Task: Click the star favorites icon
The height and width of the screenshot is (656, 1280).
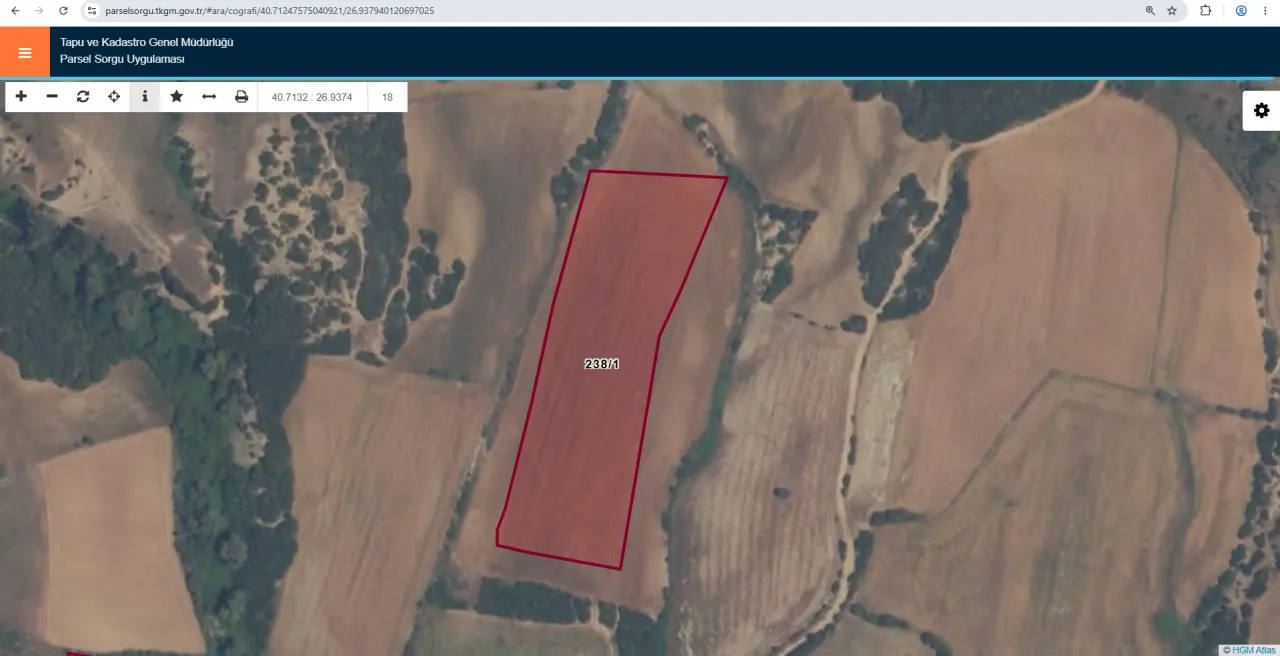Action: [x=177, y=97]
